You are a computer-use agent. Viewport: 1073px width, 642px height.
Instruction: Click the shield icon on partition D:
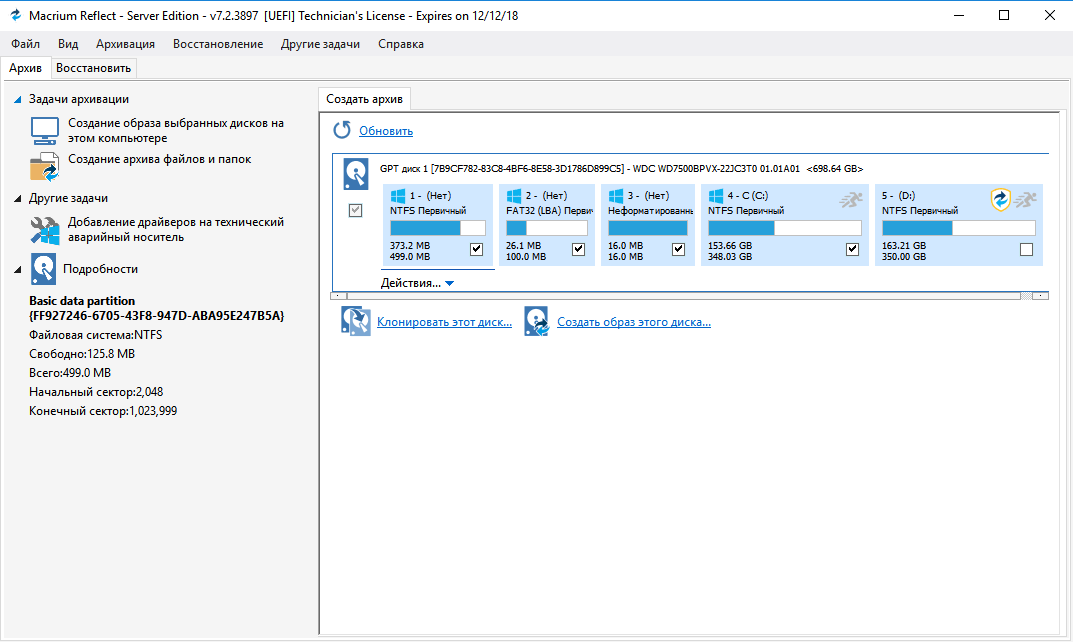point(1001,199)
